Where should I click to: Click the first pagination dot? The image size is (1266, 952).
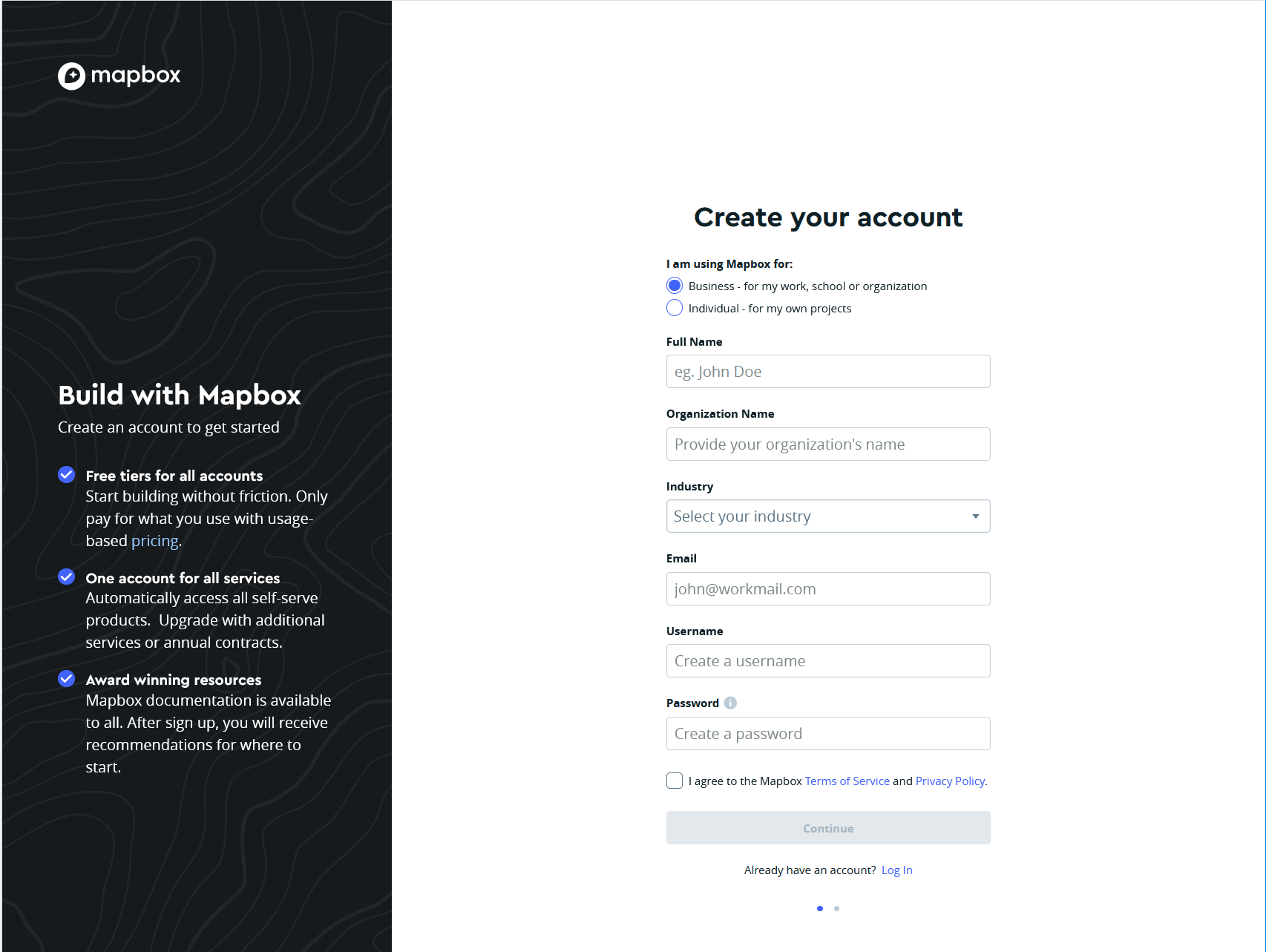820,908
